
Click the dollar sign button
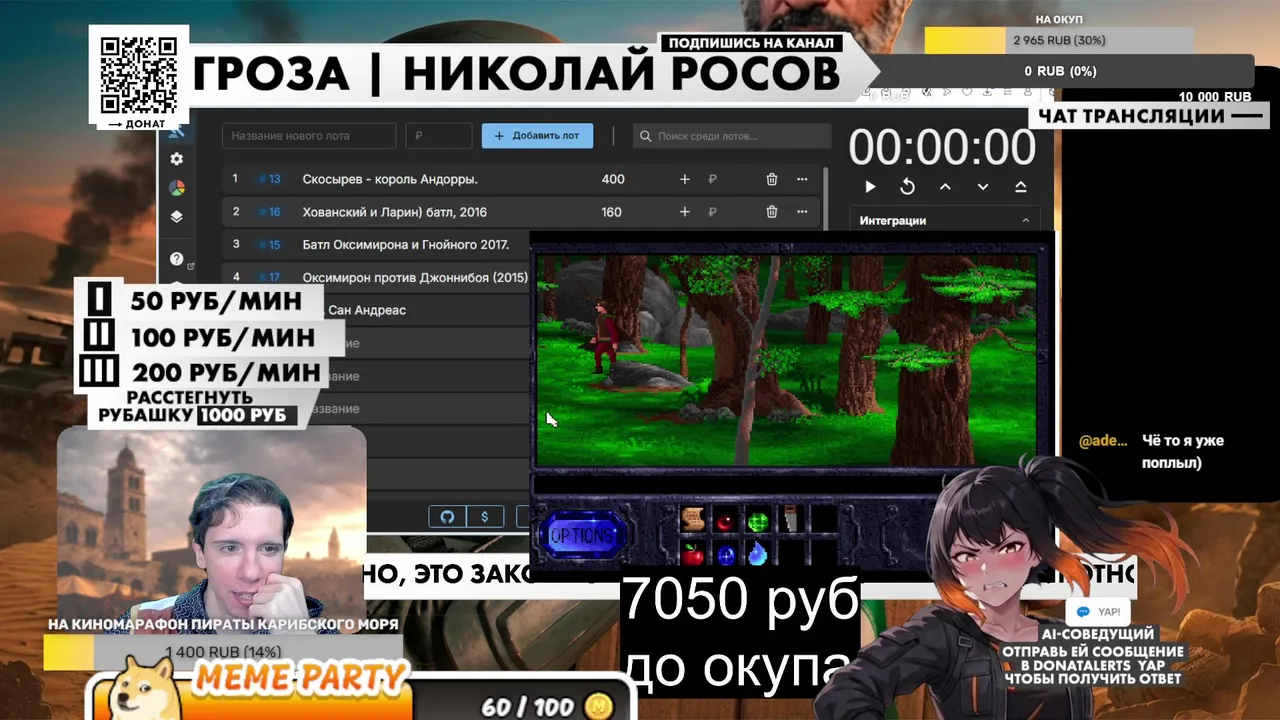click(485, 517)
